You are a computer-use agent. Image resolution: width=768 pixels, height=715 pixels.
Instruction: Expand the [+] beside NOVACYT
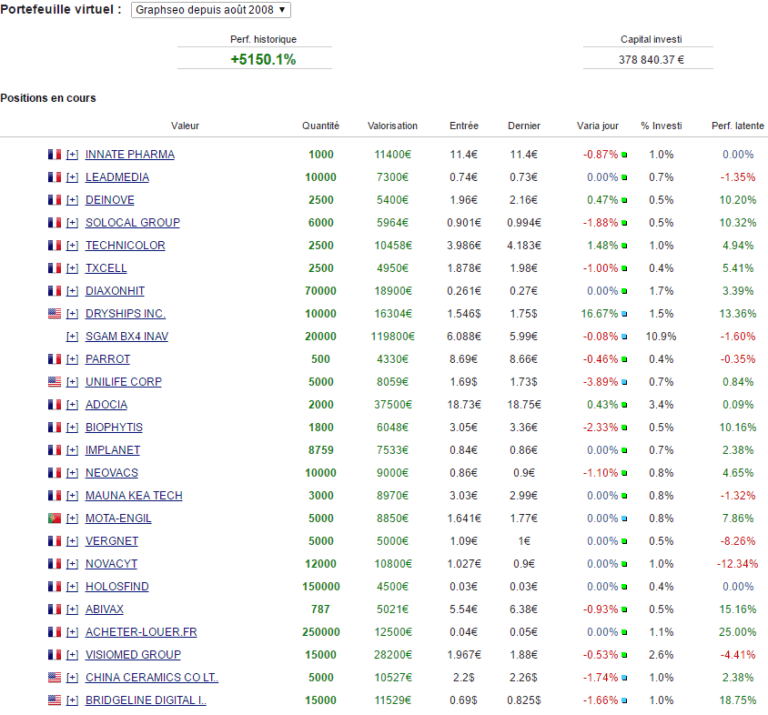tap(72, 564)
